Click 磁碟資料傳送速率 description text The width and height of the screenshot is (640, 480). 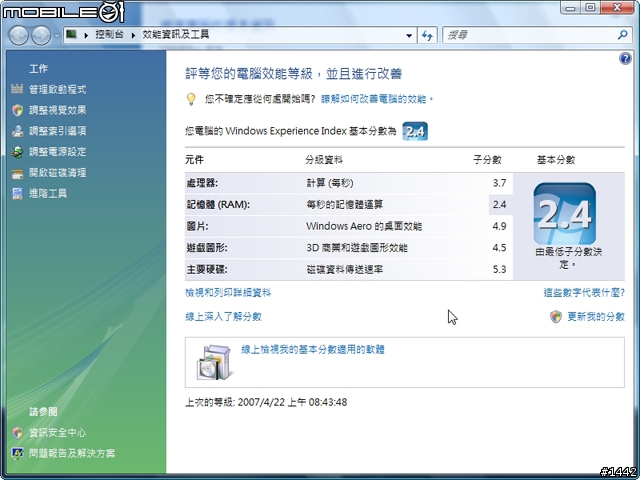point(344,269)
